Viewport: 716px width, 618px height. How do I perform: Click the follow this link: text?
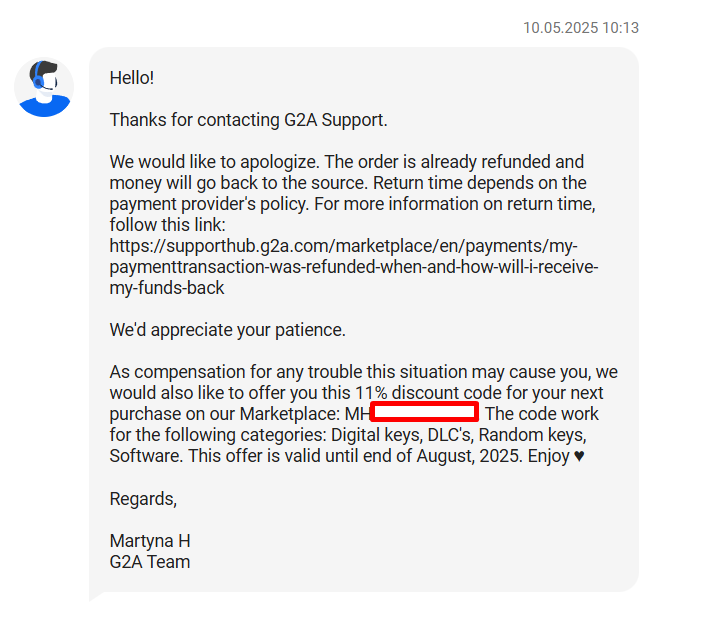(x=167, y=225)
